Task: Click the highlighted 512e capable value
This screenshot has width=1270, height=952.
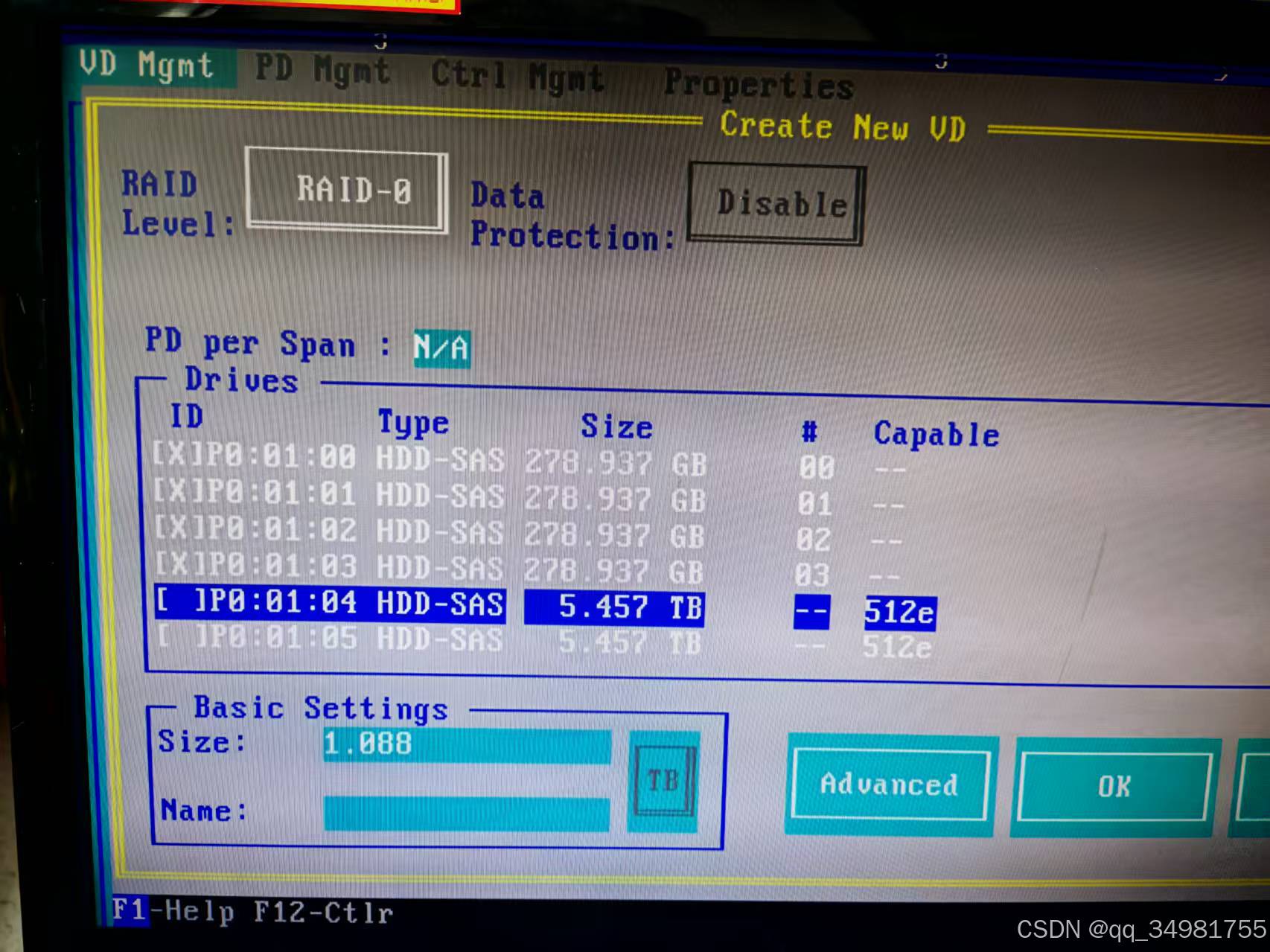Action: pos(900,613)
